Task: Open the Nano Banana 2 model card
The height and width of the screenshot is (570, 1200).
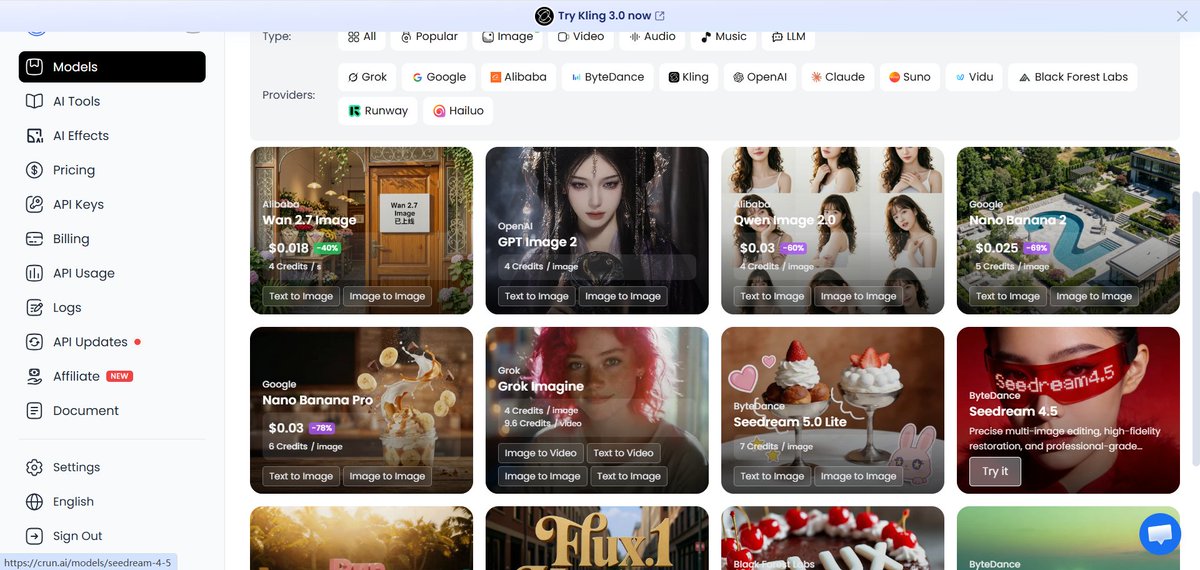Action: click(x=1068, y=230)
